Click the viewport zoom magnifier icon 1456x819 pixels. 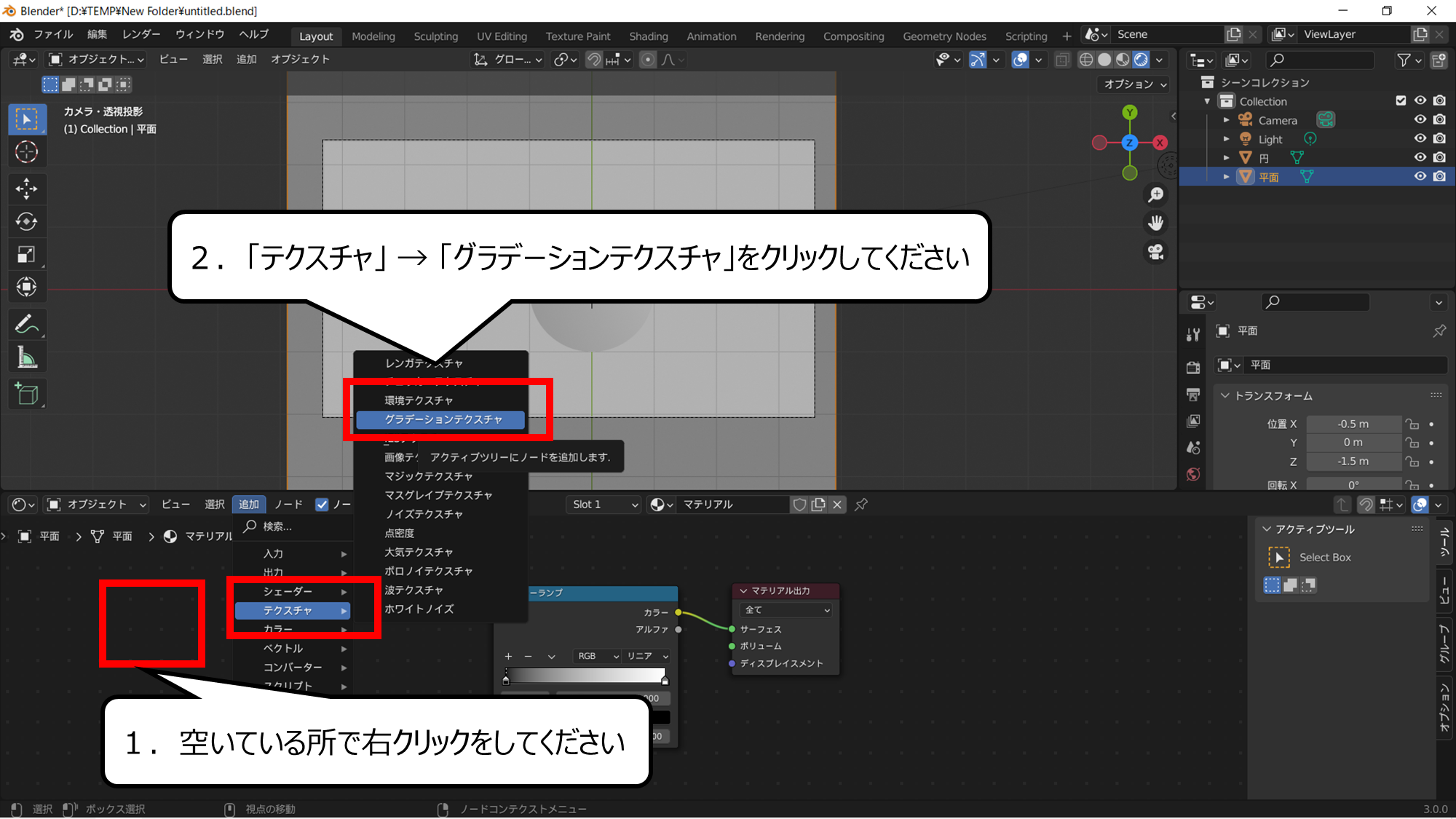pyautogui.click(x=1155, y=194)
